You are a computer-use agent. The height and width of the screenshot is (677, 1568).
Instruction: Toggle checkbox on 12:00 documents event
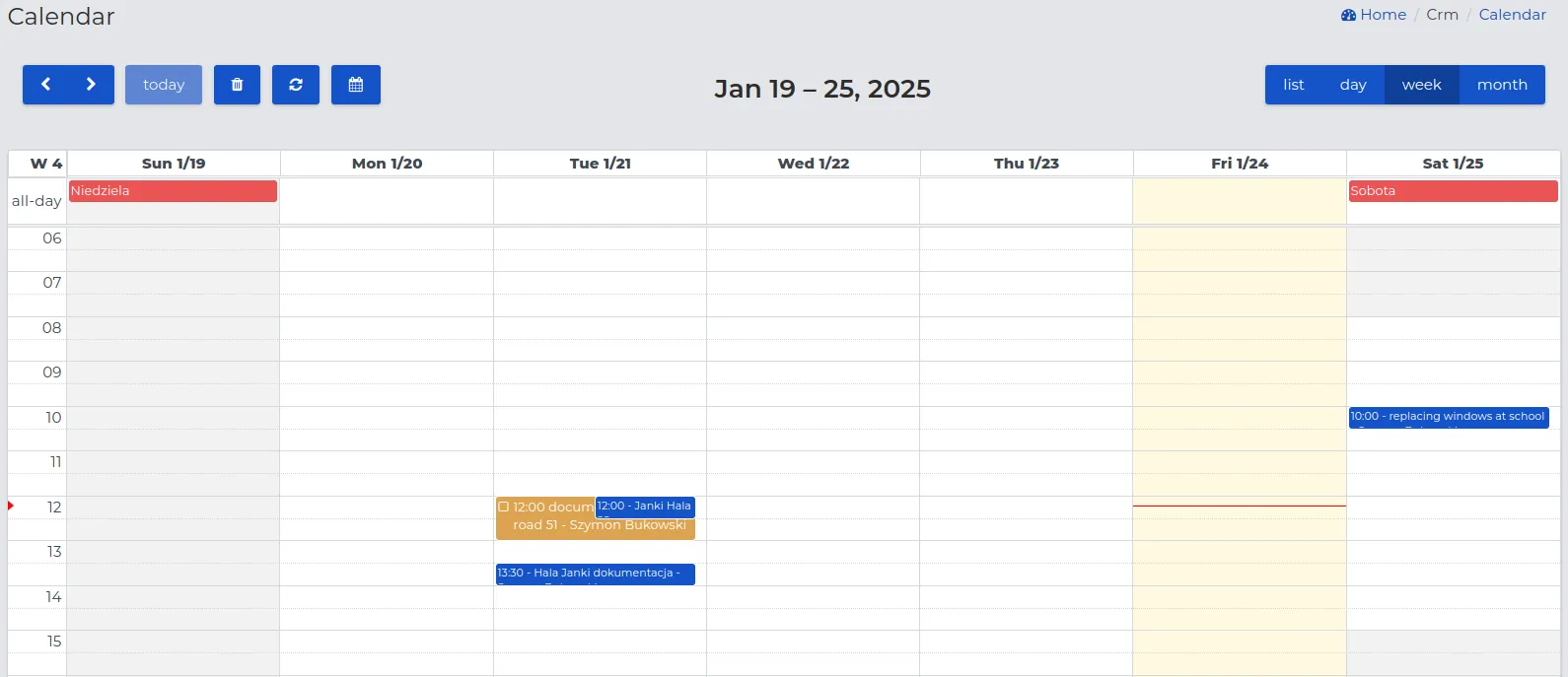click(x=504, y=507)
